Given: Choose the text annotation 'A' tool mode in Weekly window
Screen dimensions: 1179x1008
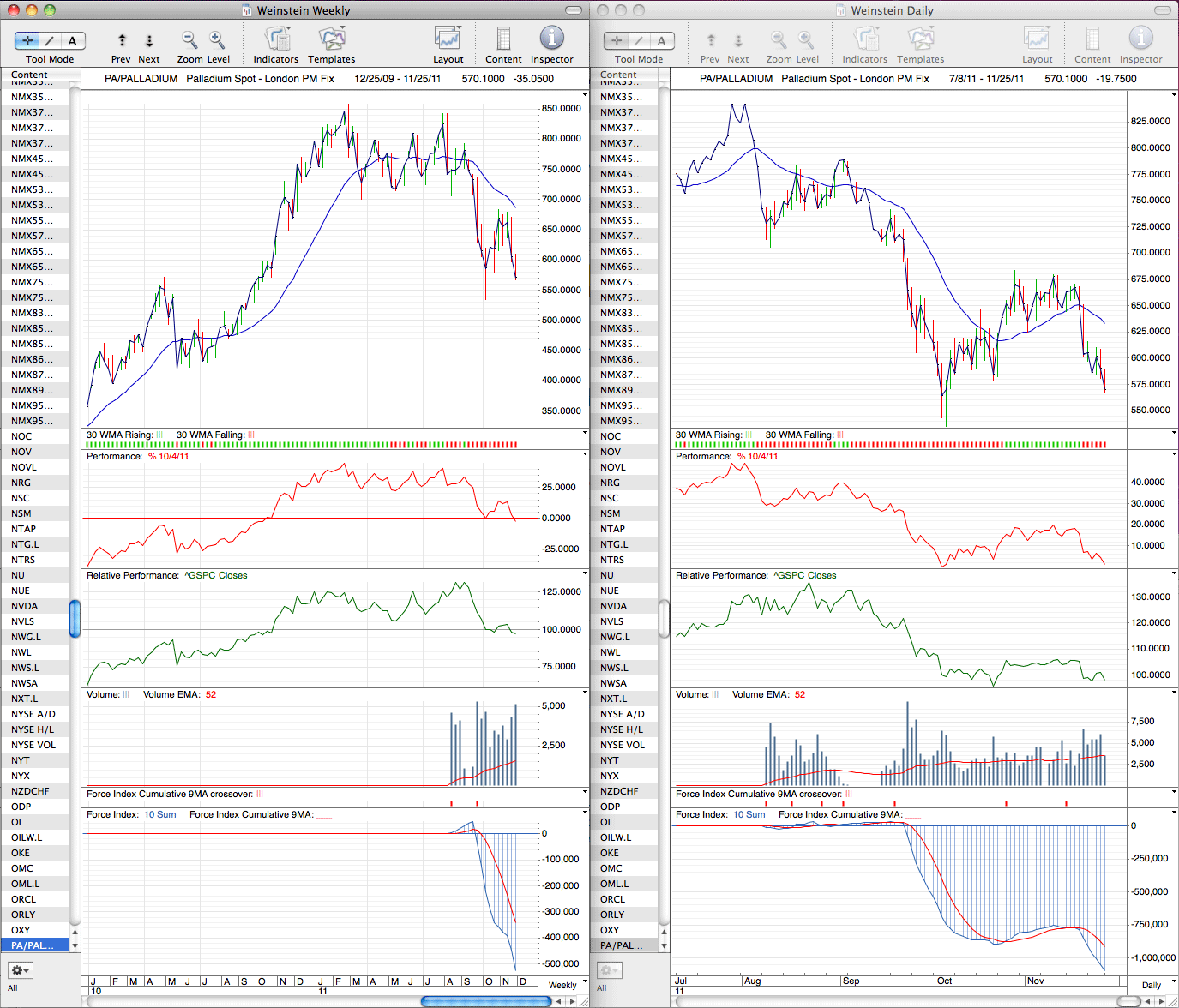Looking at the screenshot, I should point(73,40).
